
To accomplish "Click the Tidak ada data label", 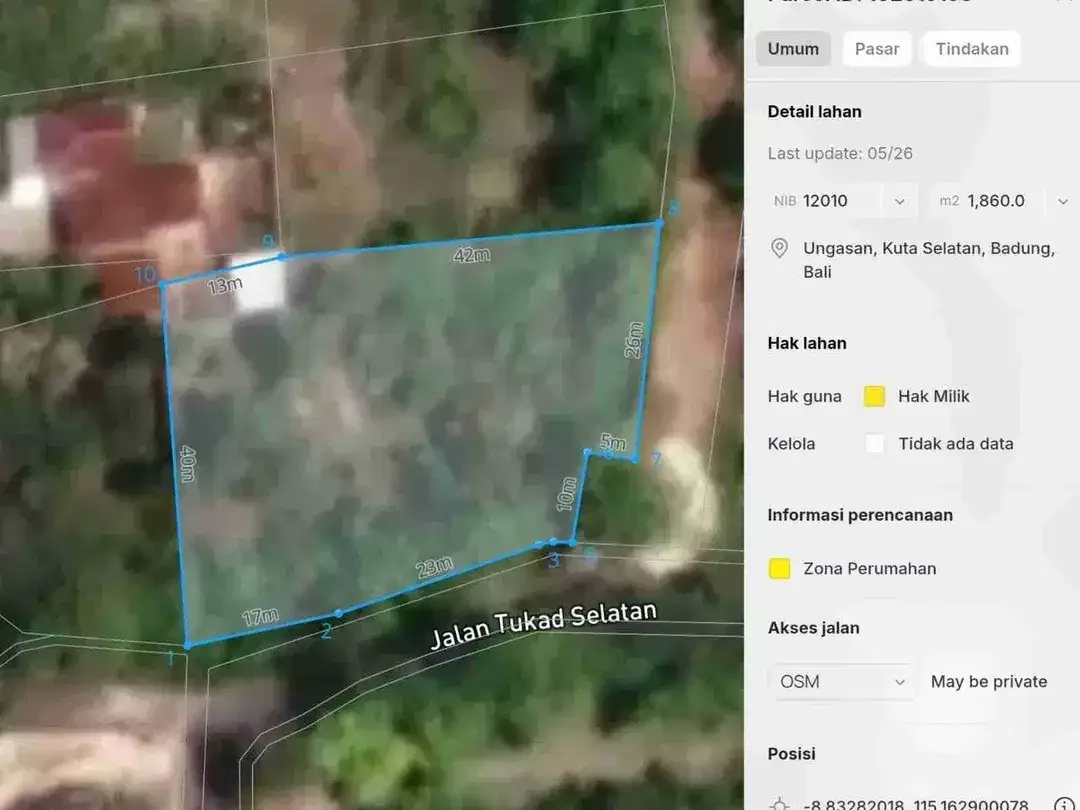I will (955, 444).
